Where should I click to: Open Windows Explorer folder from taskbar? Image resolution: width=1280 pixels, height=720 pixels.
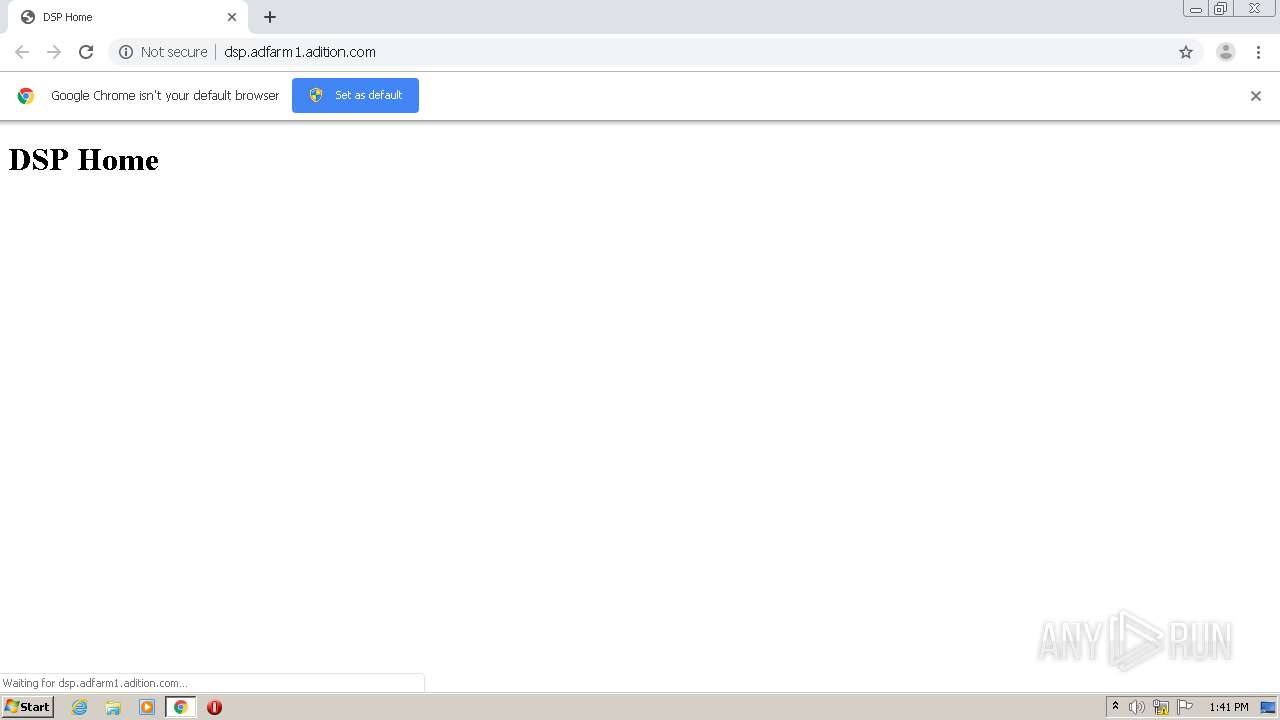click(x=113, y=707)
